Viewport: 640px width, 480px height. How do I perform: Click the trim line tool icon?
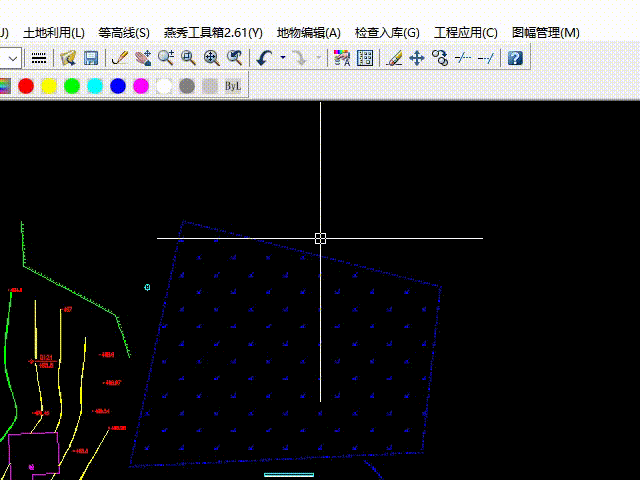point(463,58)
